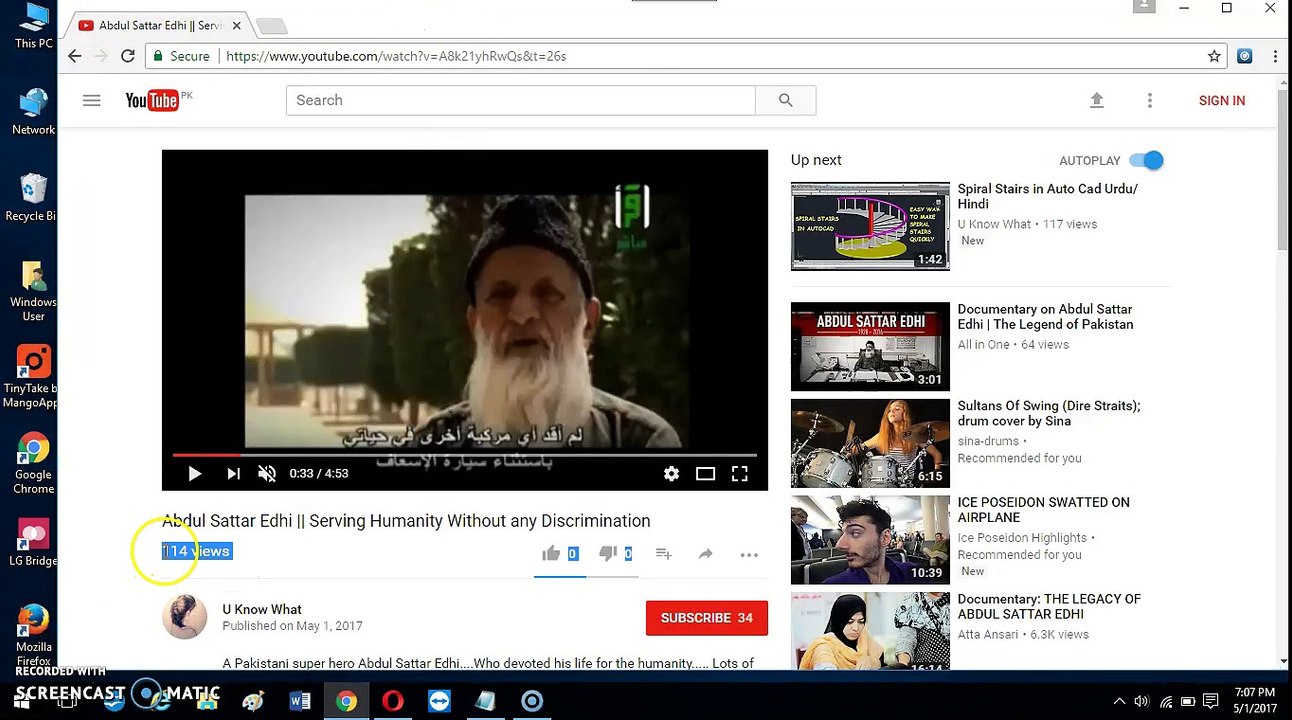Click the video title text
This screenshot has height=720, width=1292.
click(x=406, y=521)
